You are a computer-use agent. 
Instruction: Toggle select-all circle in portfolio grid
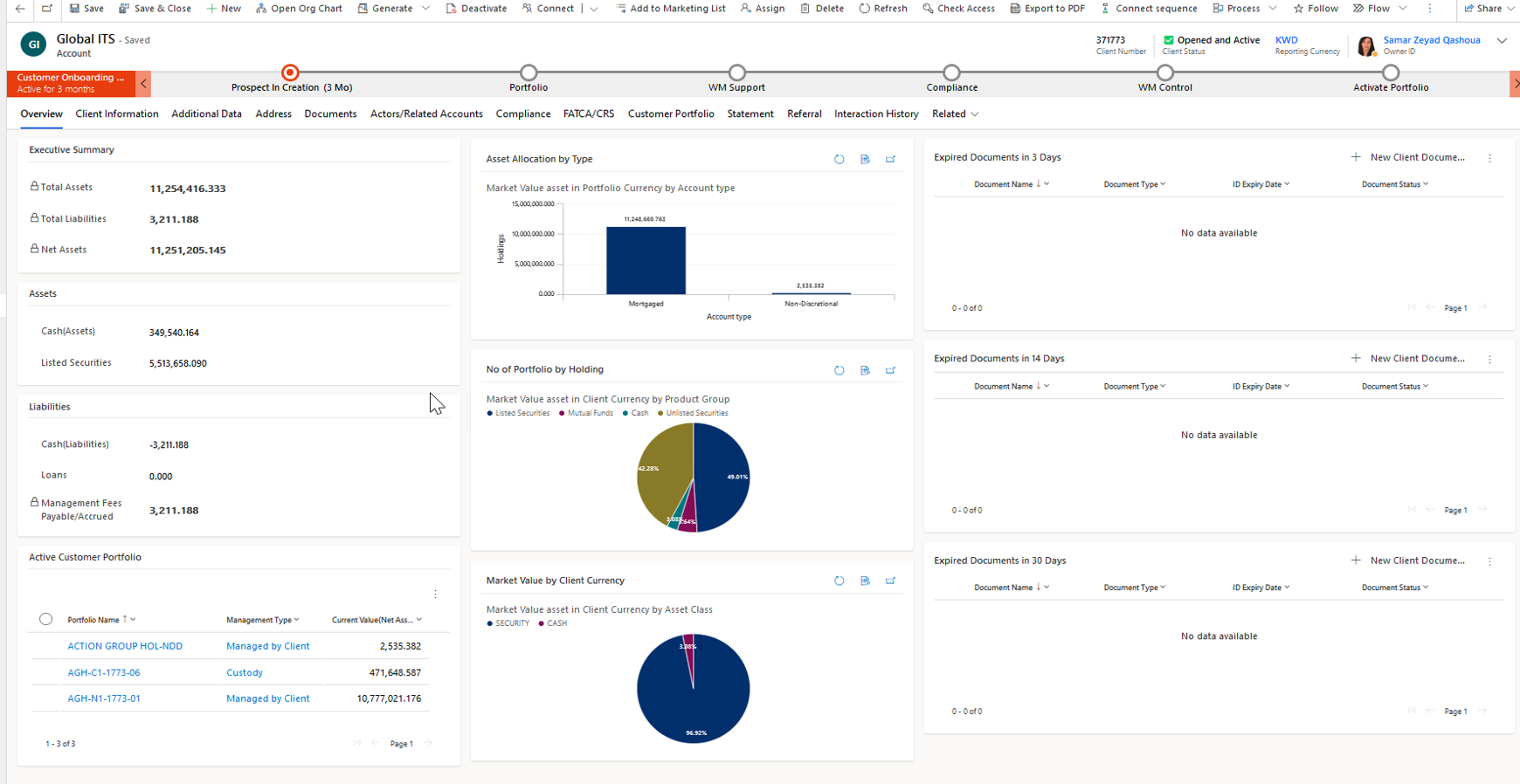click(45, 620)
